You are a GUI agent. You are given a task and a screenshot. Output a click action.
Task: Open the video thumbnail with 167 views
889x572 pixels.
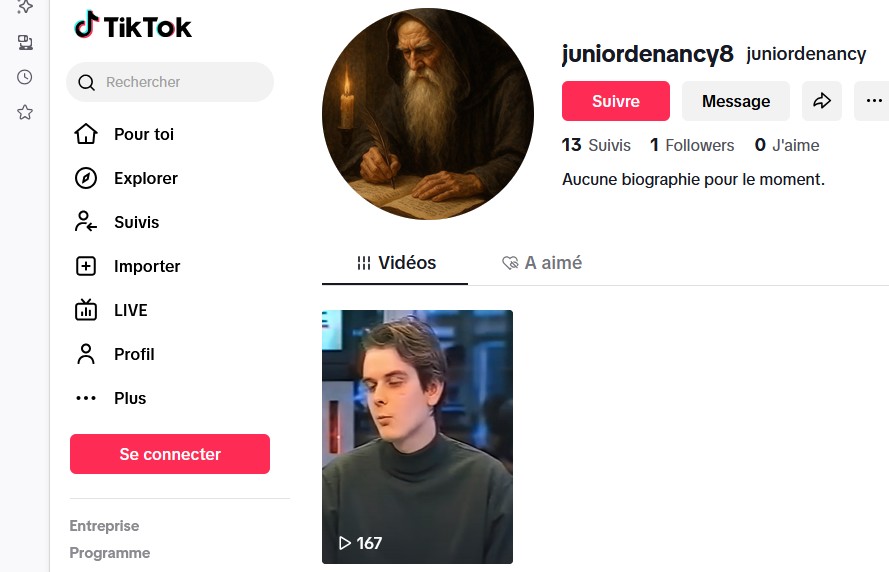pyautogui.click(x=417, y=437)
